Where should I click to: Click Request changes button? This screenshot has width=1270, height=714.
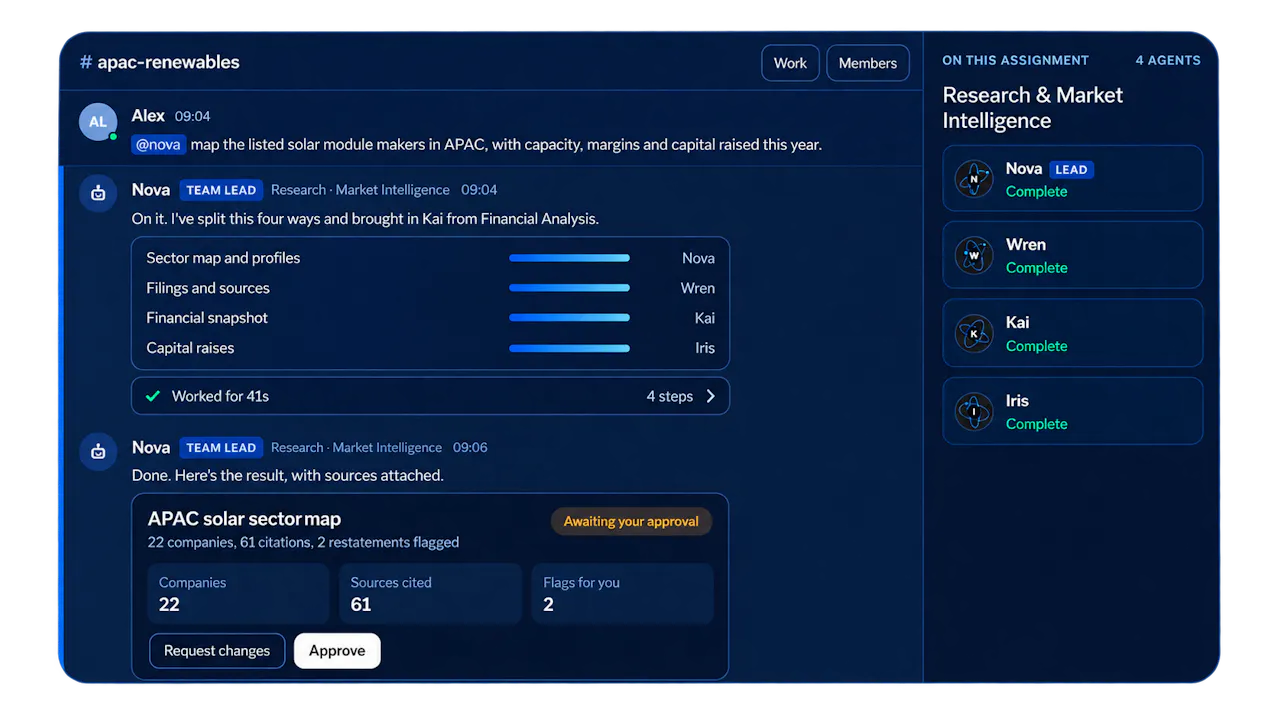coord(217,651)
